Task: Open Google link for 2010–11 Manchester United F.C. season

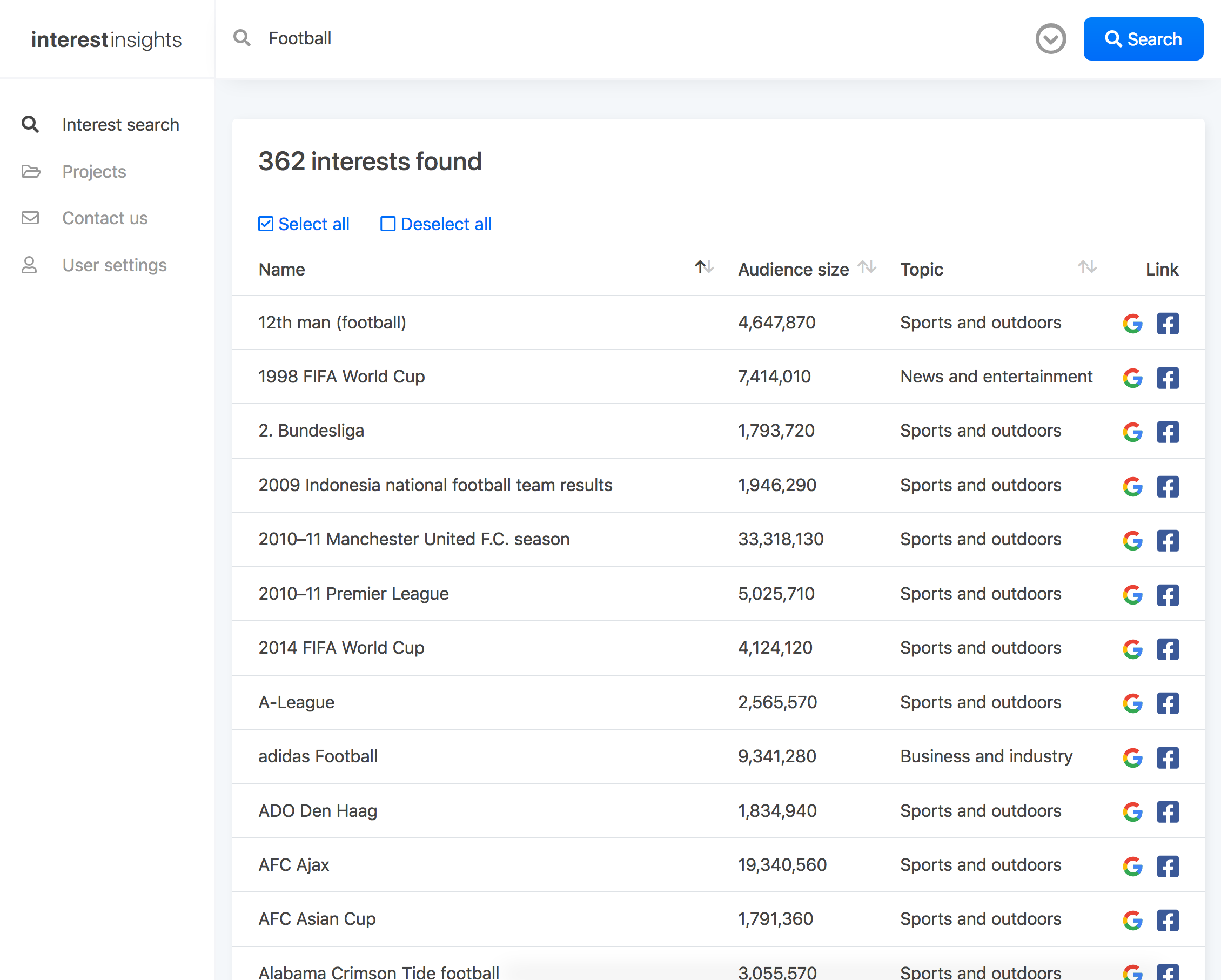Action: pos(1132,541)
